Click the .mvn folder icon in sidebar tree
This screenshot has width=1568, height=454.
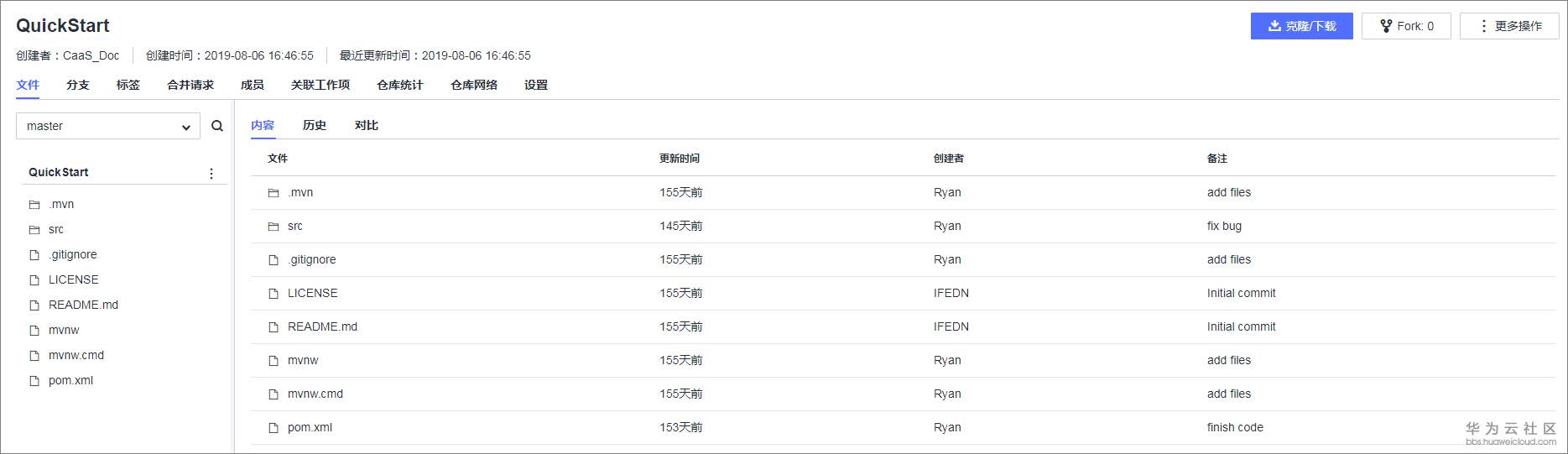pos(34,205)
